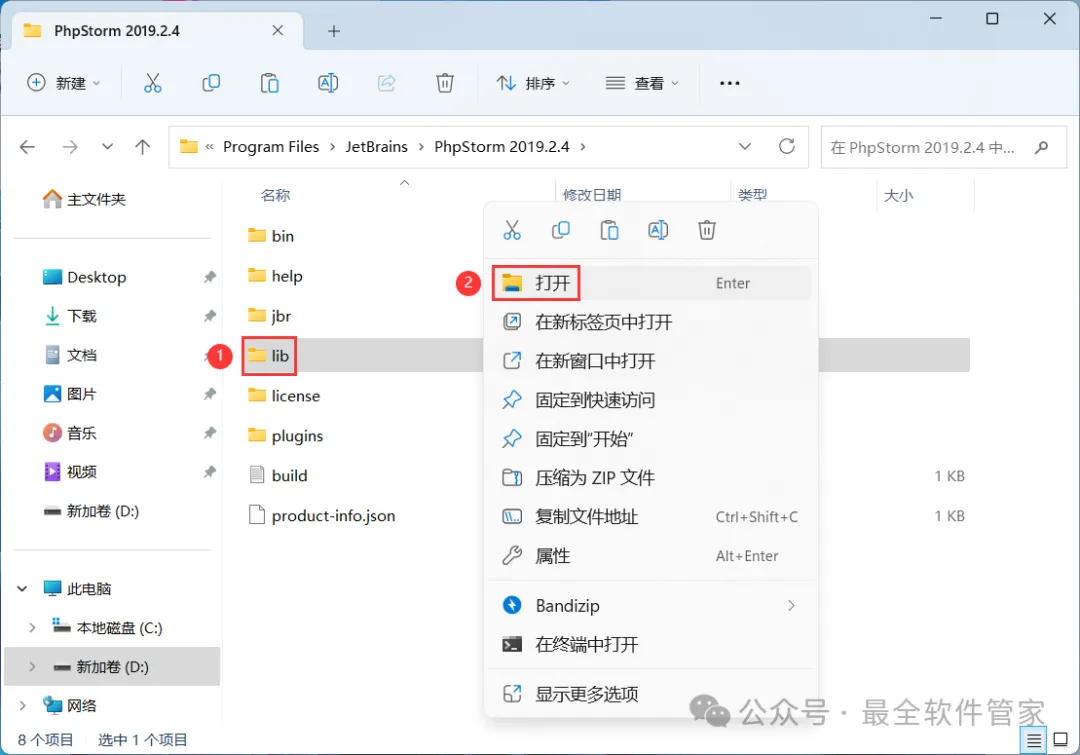The image size is (1080, 755).
Task: Expand the 本地磁盘 (C:) tree node
Action: [32, 628]
